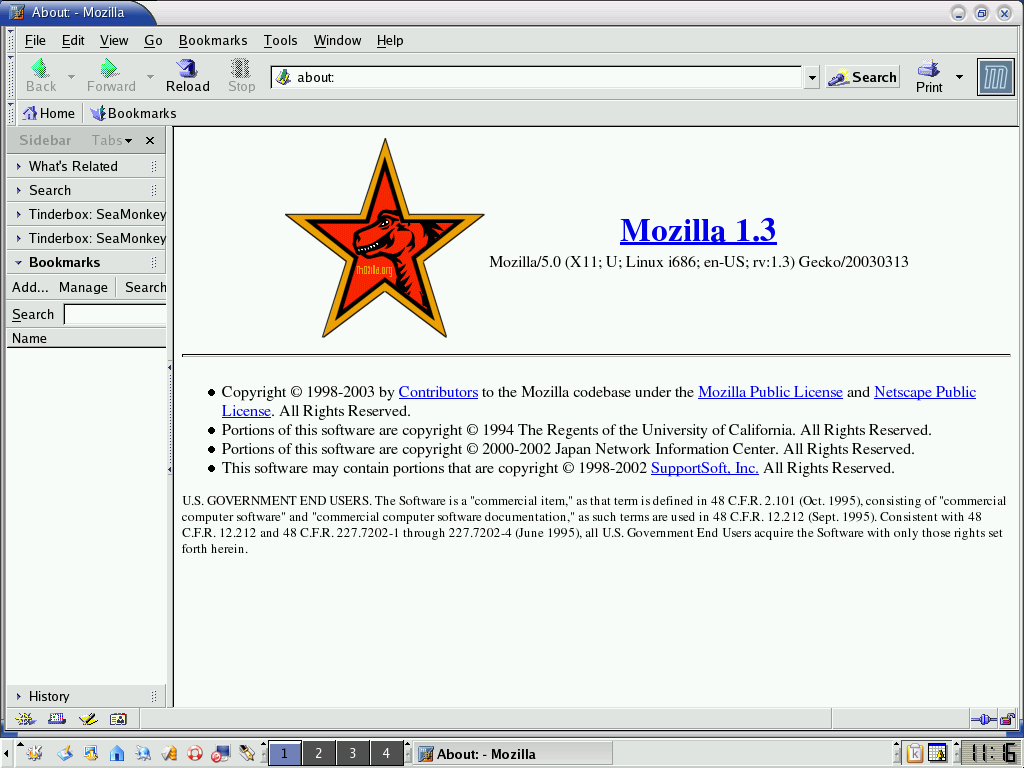Open the Edit menu
1024x768 pixels.
click(73, 40)
